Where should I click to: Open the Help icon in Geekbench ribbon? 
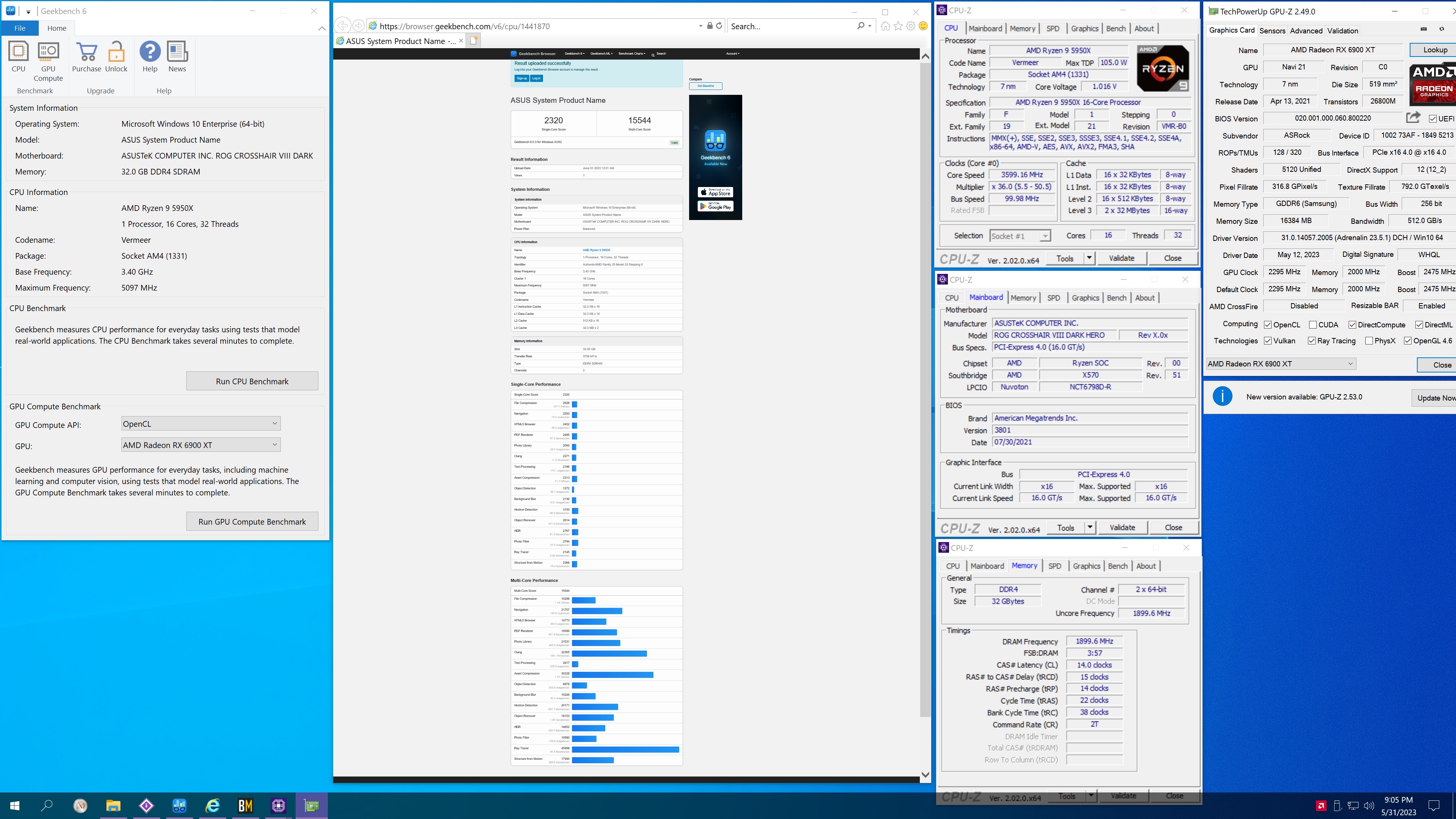pos(150,57)
